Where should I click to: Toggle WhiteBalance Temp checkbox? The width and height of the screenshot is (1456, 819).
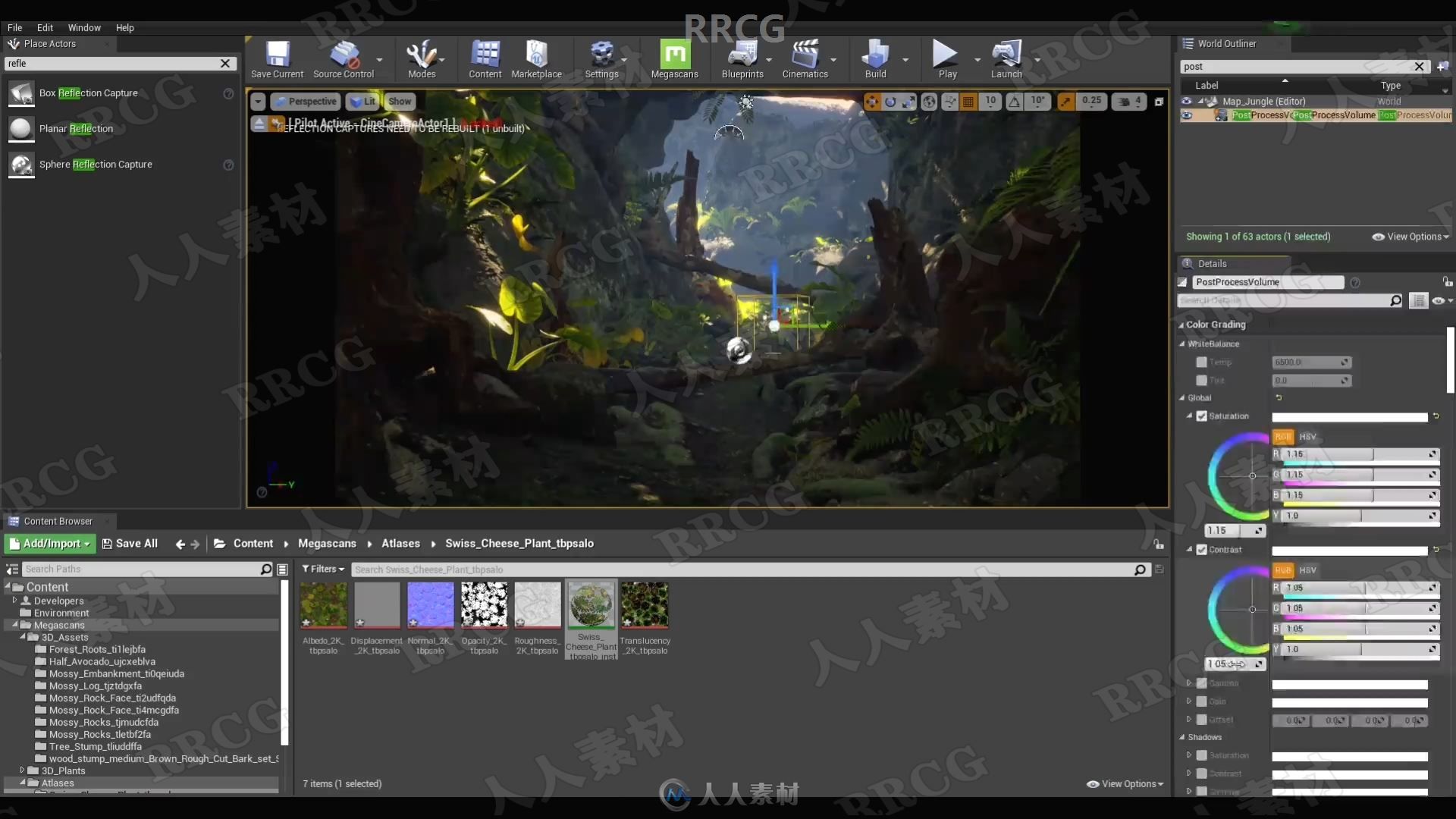click(x=1201, y=362)
